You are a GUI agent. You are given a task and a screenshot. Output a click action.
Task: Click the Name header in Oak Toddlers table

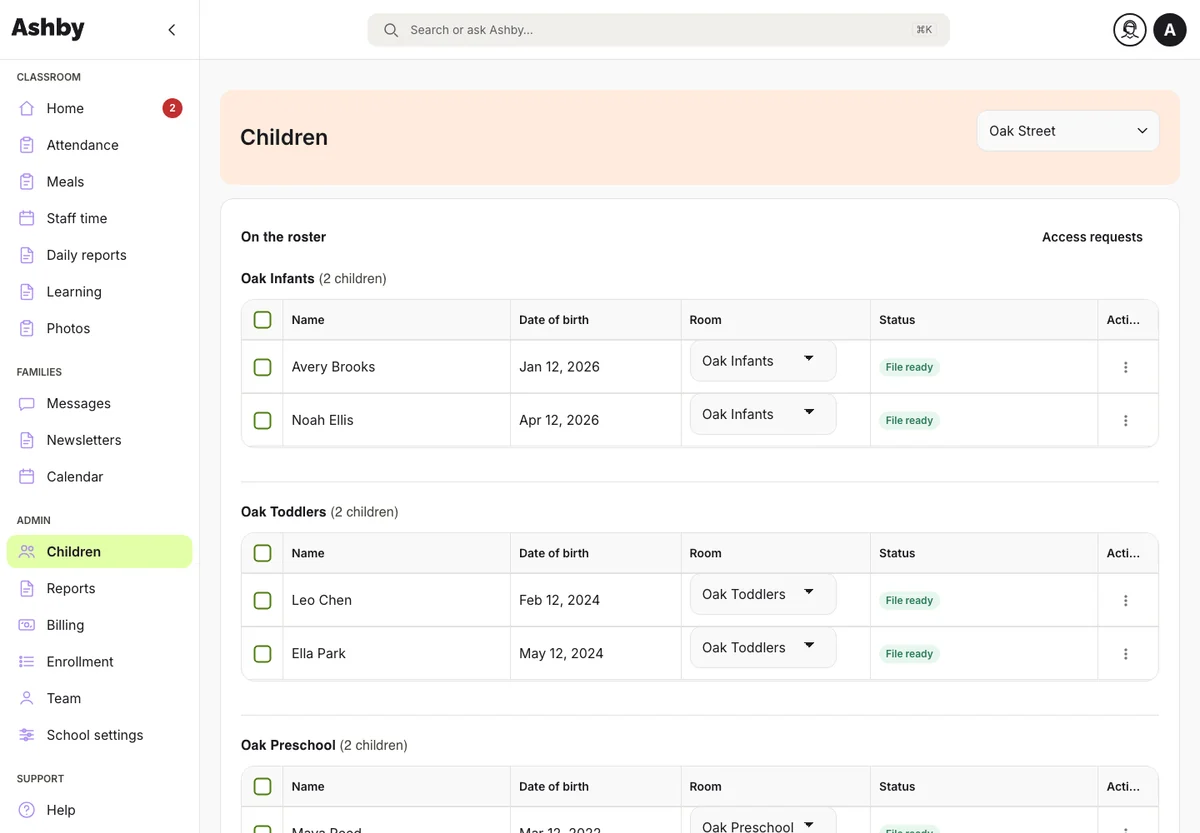point(308,553)
